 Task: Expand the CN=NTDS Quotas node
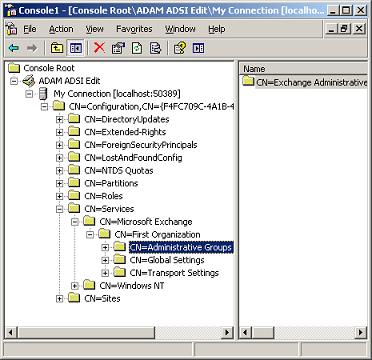point(59,171)
